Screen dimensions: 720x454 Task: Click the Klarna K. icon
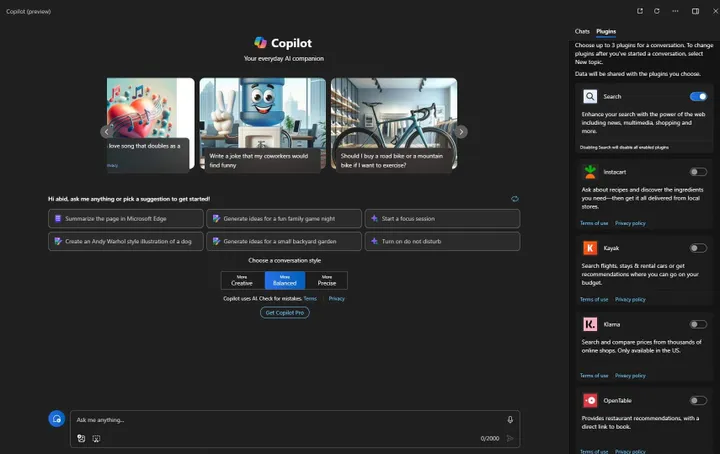(x=590, y=324)
